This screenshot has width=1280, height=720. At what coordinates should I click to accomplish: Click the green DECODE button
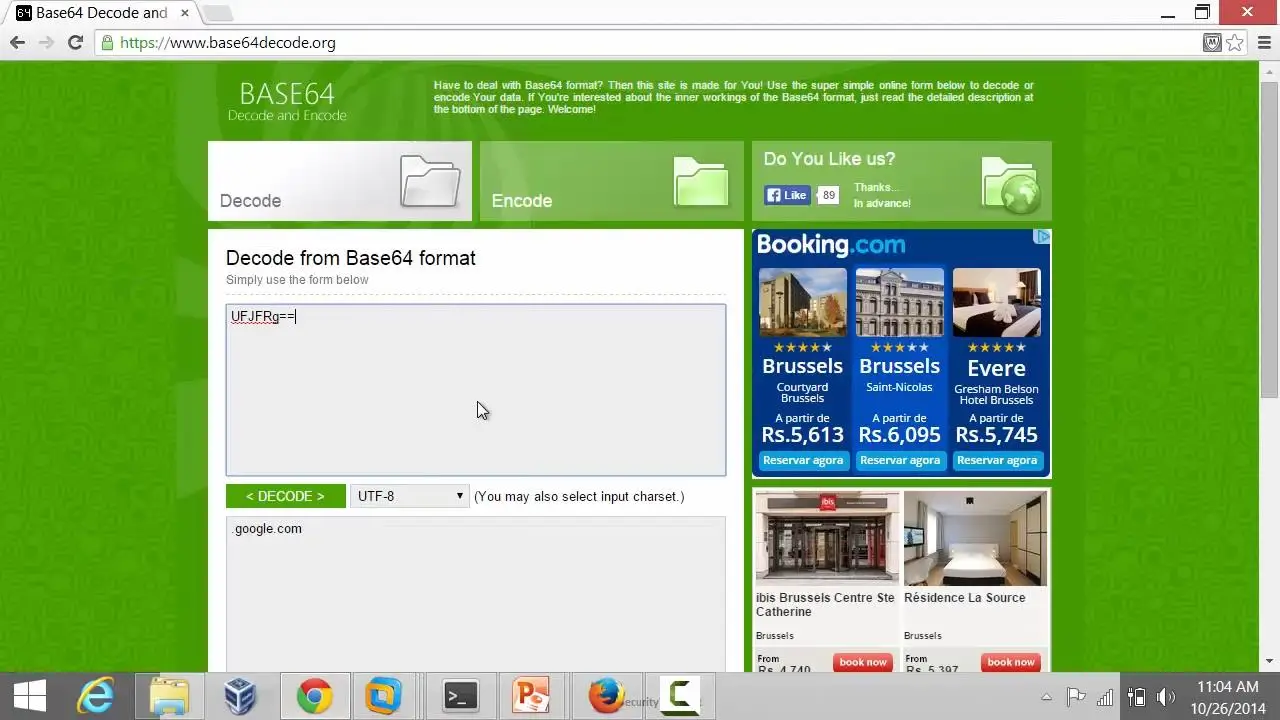(x=286, y=496)
